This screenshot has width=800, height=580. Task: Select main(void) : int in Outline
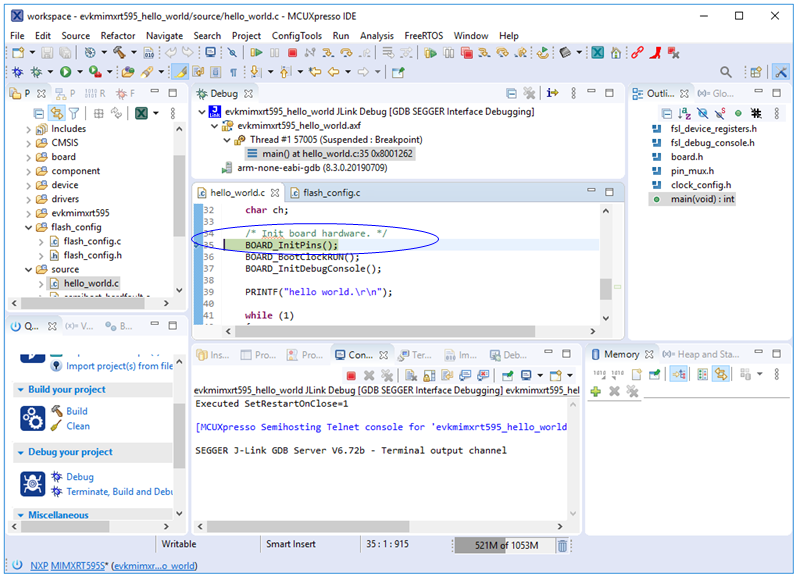tap(702, 199)
